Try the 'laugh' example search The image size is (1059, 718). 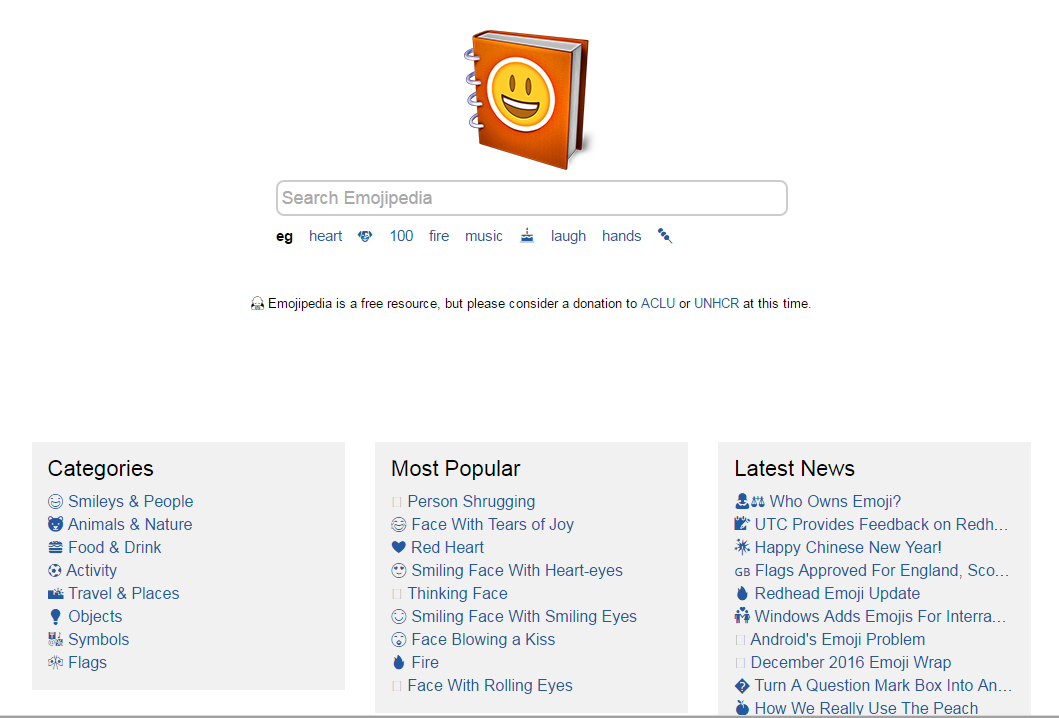[568, 236]
